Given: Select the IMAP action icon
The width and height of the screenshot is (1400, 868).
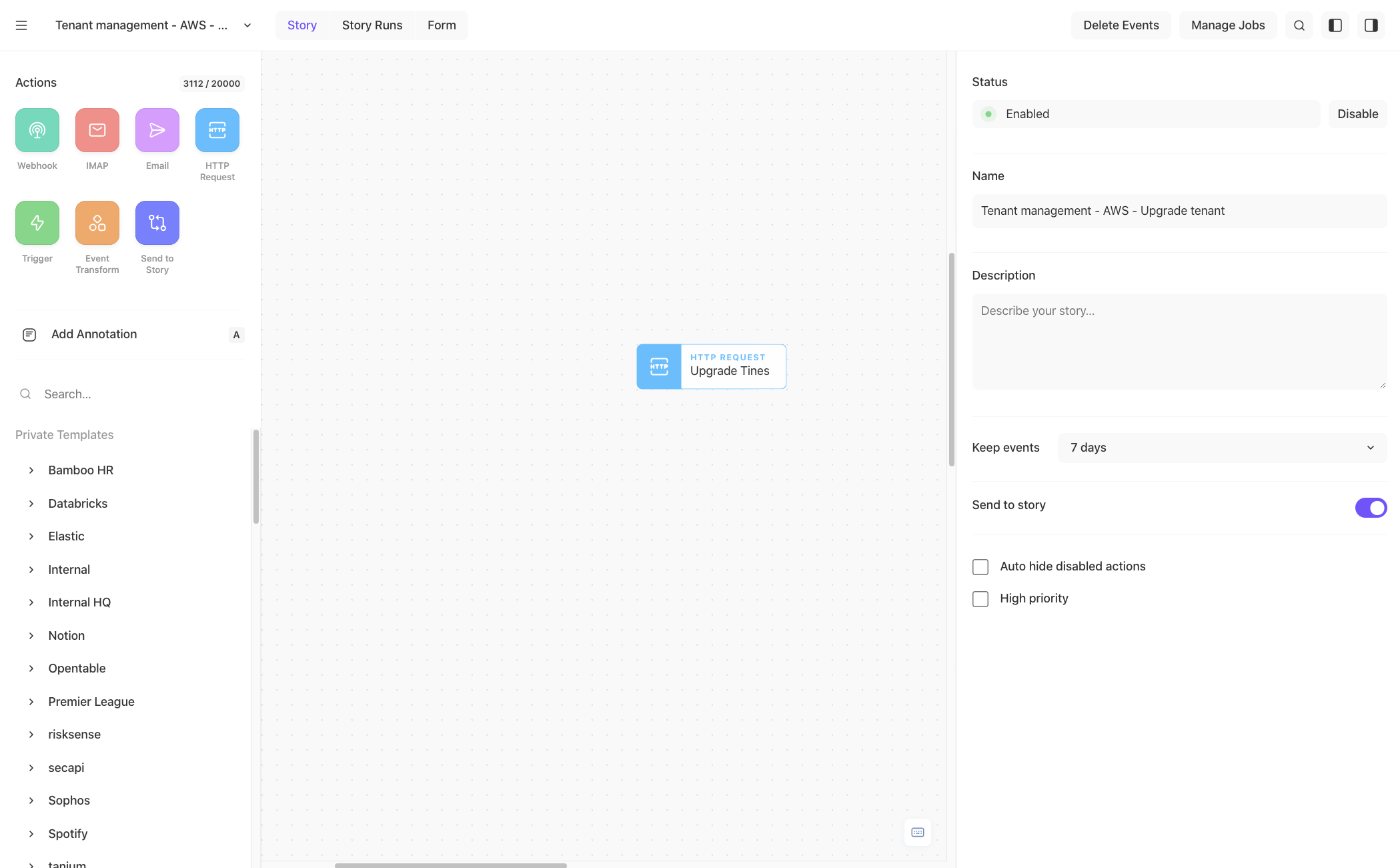Looking at the screenshot, I should [97, 130].
